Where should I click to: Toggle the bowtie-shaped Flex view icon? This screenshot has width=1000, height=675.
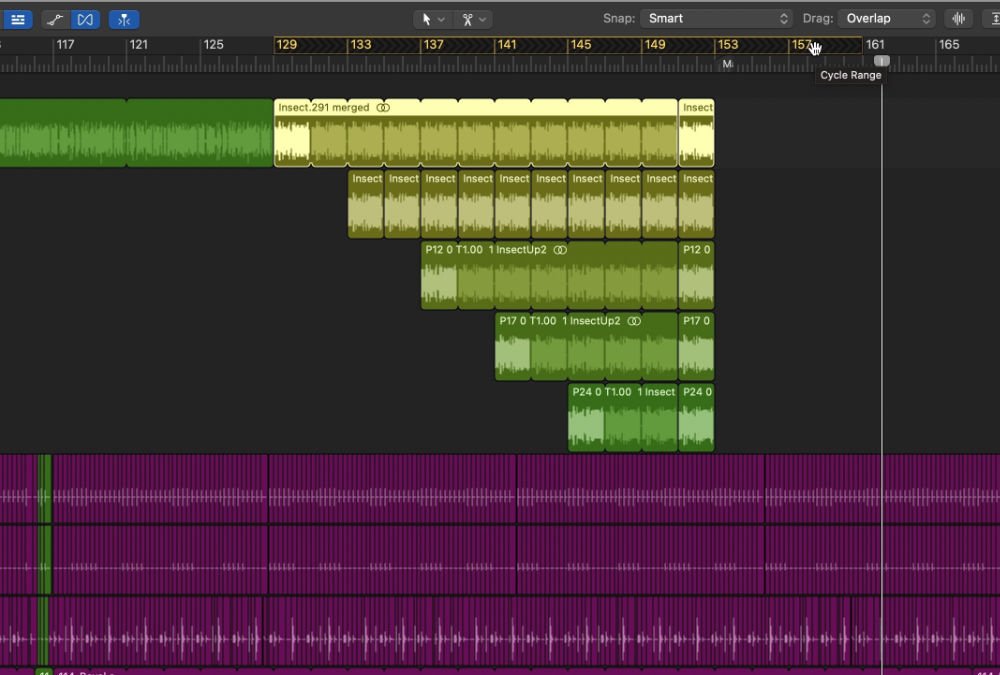[85, 19]
